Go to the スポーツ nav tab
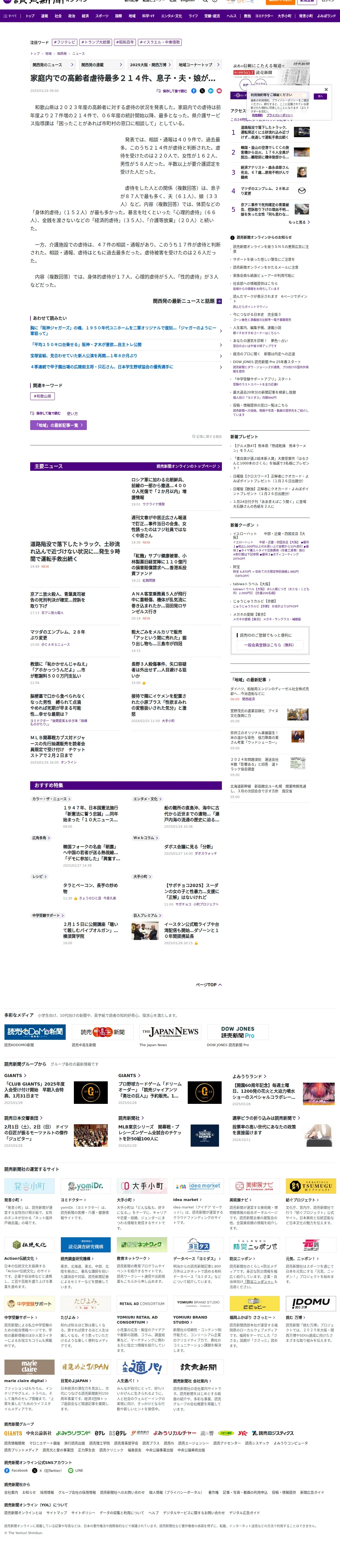340x1568 pixels. pyautogui.click(x=102, y=16)
